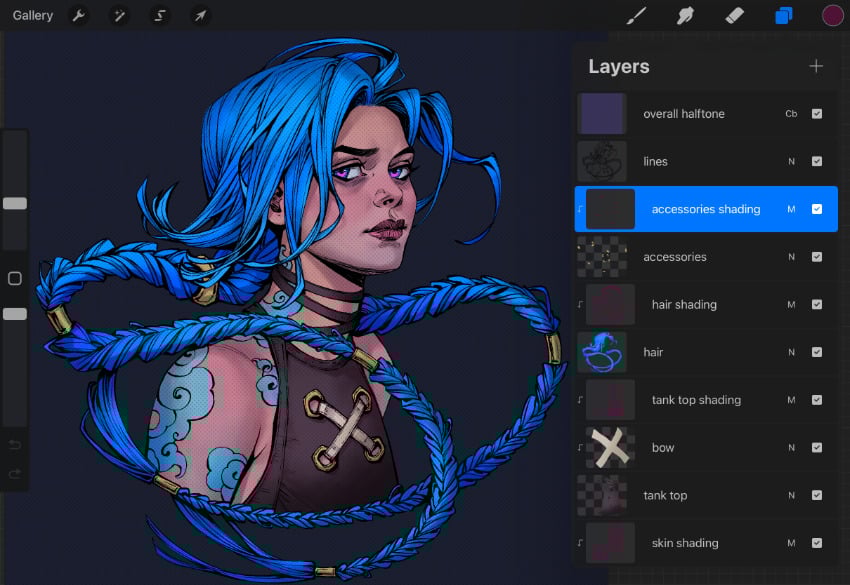
Task: Activate the Selection tool
Action: (160, 15)
